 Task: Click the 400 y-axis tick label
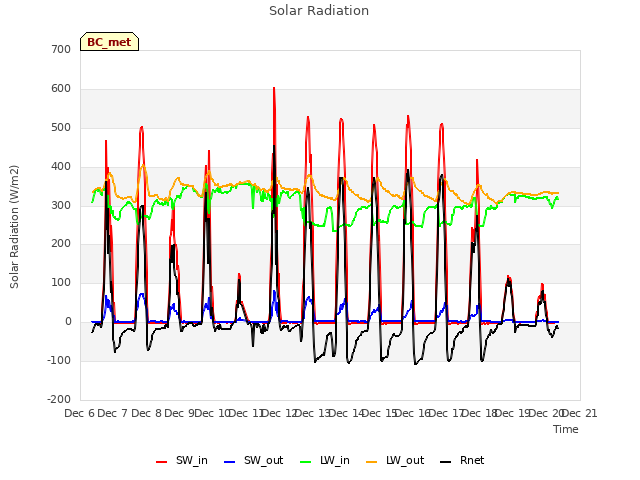[x=61, y=167]
